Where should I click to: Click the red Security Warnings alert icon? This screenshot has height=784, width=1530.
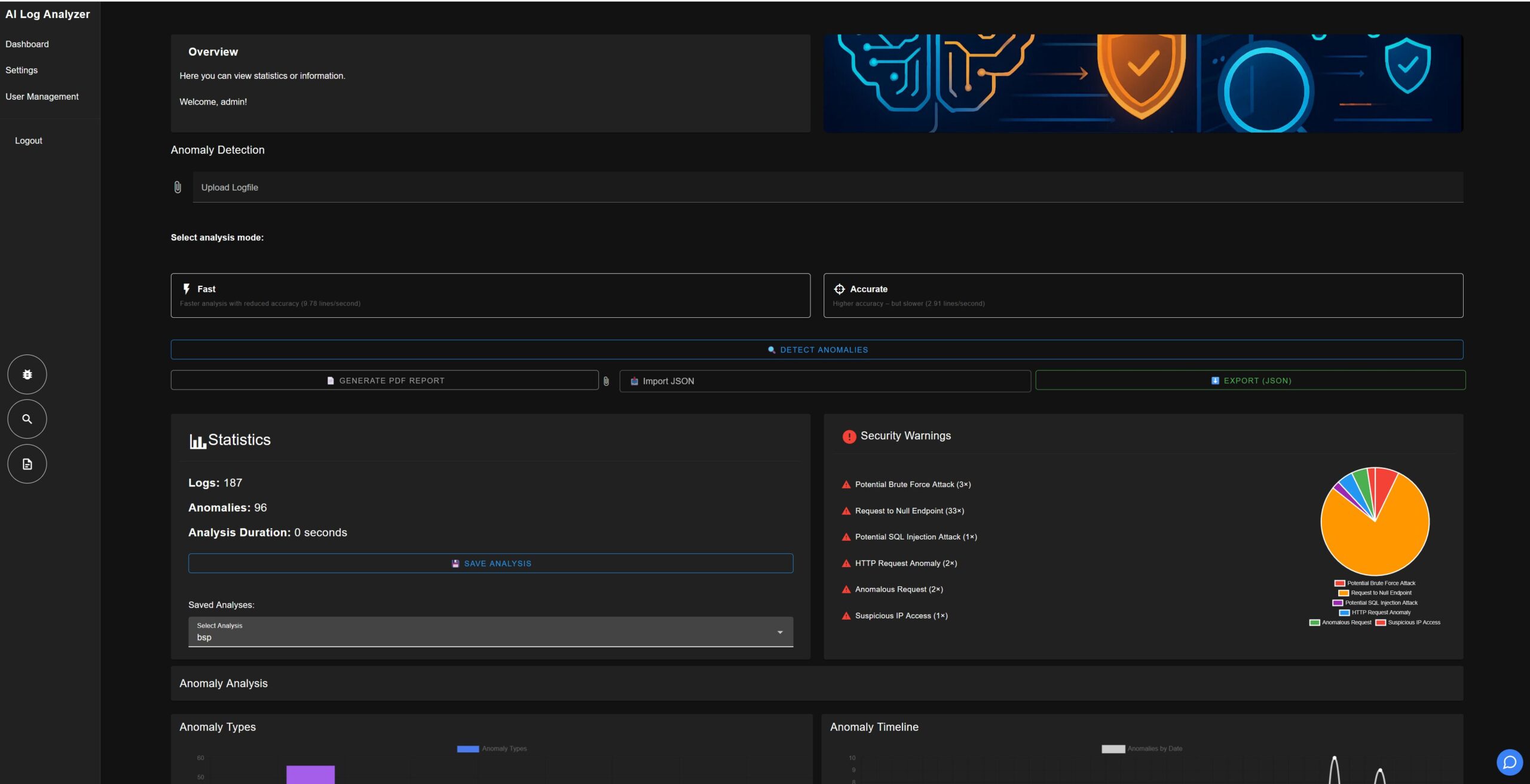849,436
